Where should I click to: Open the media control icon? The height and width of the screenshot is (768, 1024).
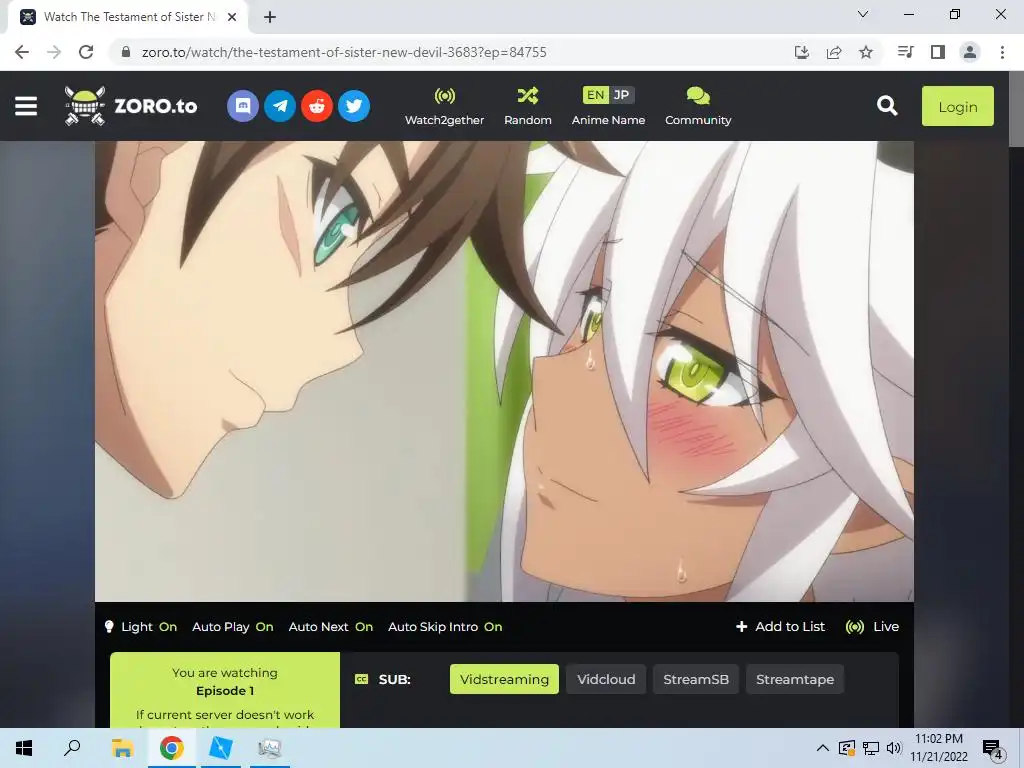tap(906, 52)
